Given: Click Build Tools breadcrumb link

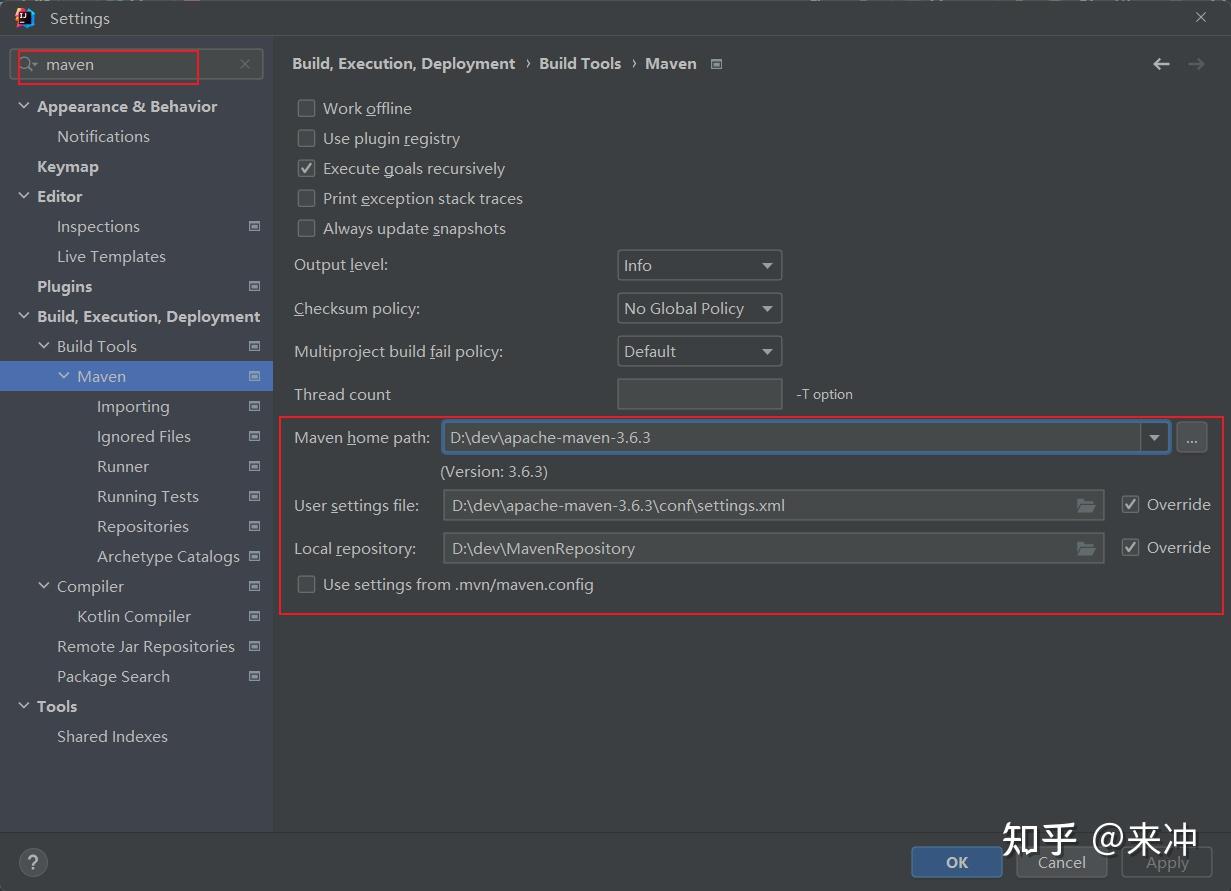Looking at the screenshot, I should point(580,63).
